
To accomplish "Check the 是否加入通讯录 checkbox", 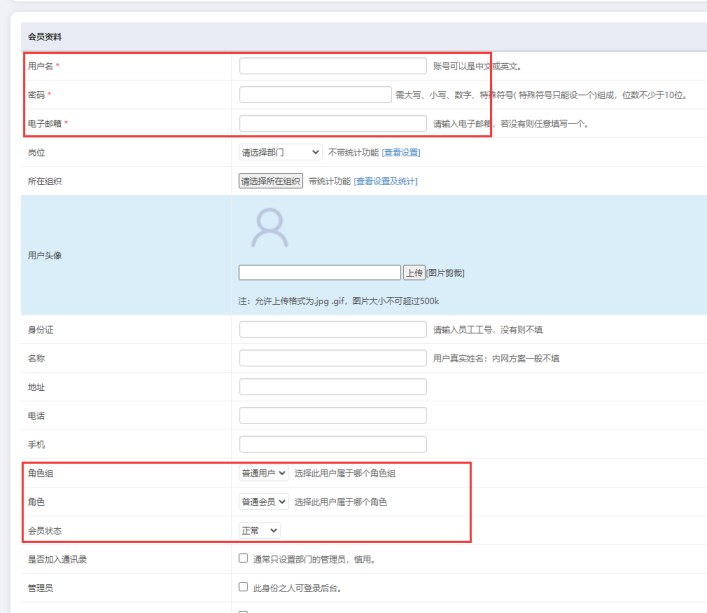I will click(244, 558).
